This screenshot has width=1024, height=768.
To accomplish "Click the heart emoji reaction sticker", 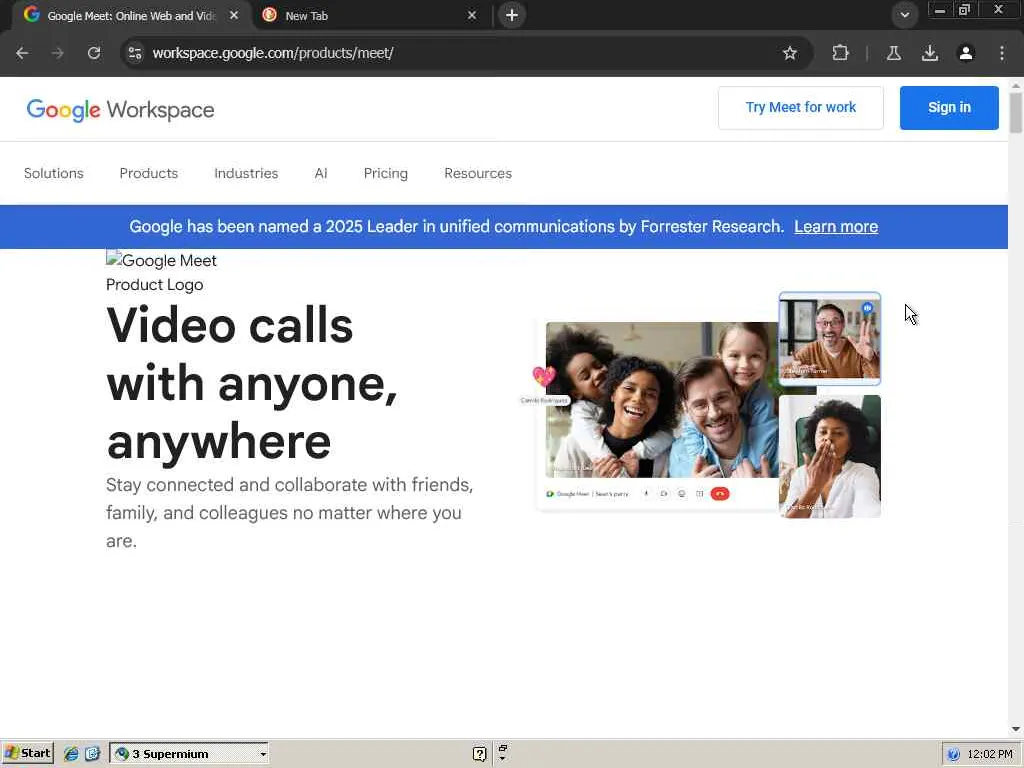I will [x=543, y=376].
